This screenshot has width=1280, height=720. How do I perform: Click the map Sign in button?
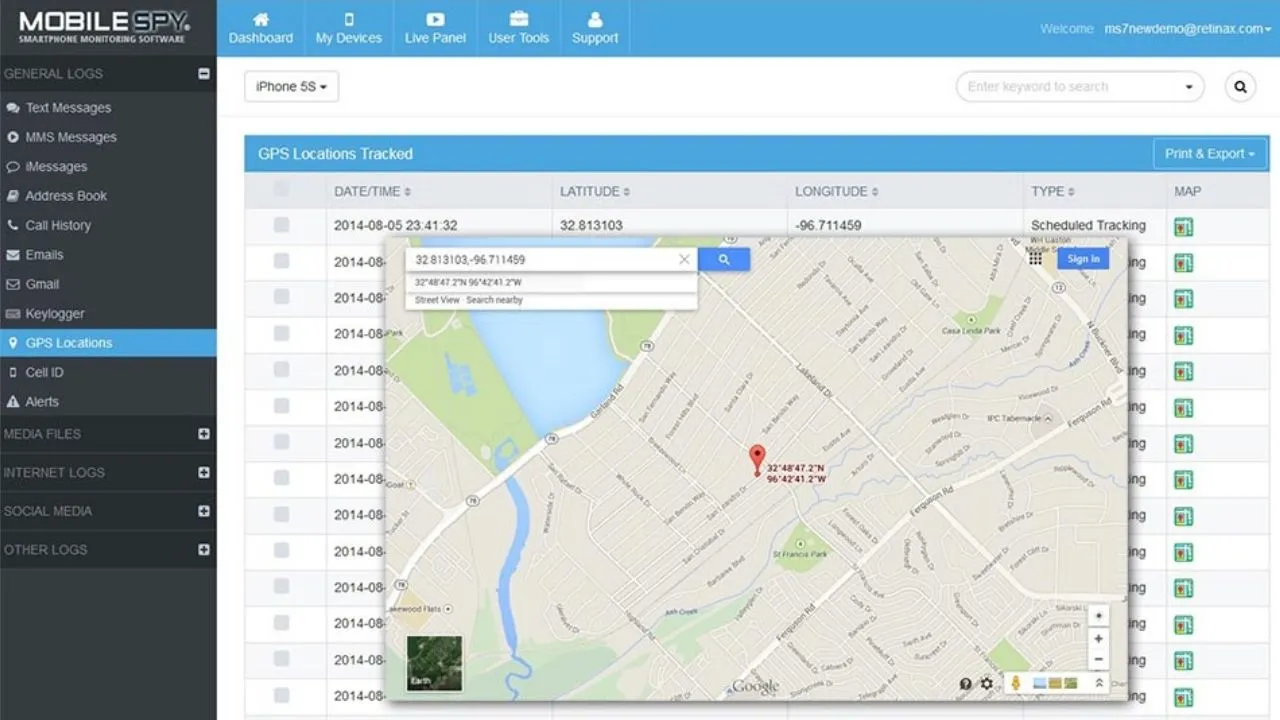point(1083,259)
